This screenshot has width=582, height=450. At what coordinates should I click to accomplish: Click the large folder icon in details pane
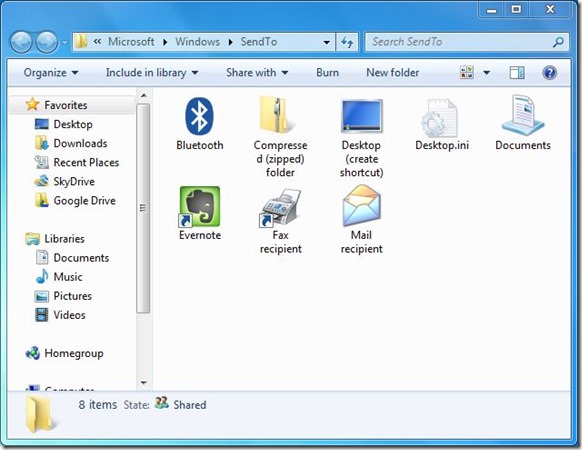[42, 414]
